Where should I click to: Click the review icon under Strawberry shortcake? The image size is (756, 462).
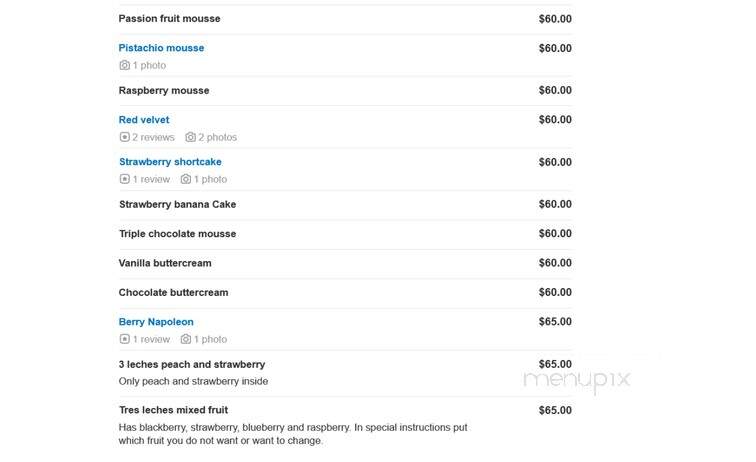pyautogui.click(x=124, y=179)
